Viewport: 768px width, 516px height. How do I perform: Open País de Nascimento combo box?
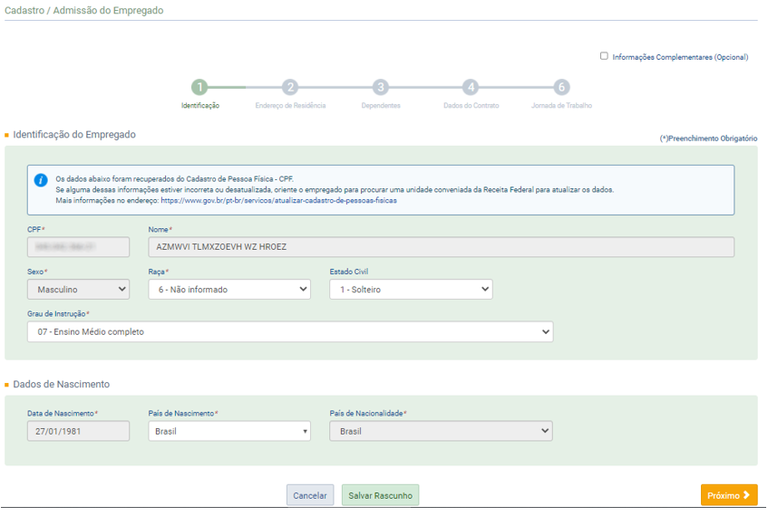[x=229, y=430]
